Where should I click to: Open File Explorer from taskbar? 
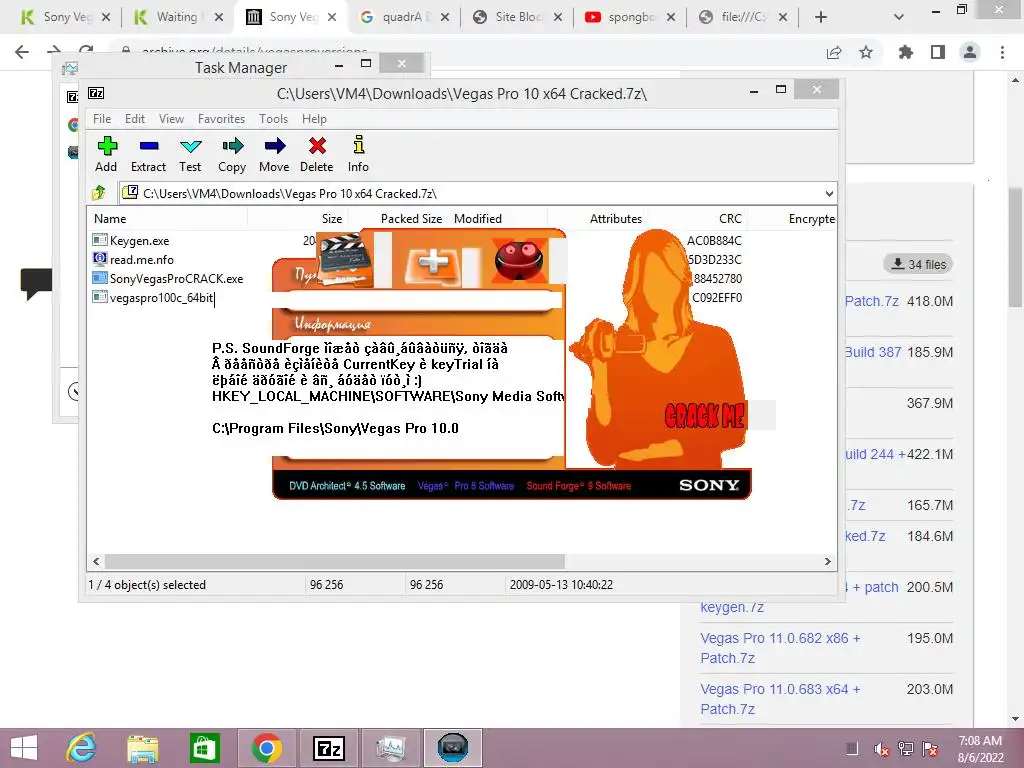pos(142,748)
